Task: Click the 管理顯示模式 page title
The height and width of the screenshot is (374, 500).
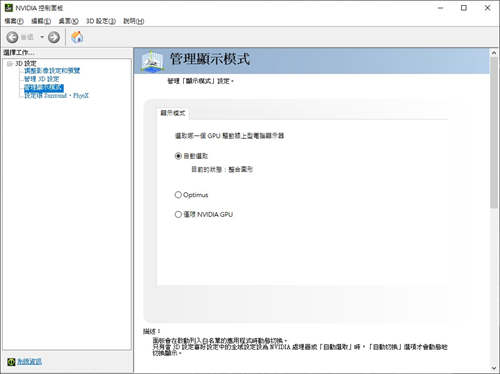Action: 210,59
